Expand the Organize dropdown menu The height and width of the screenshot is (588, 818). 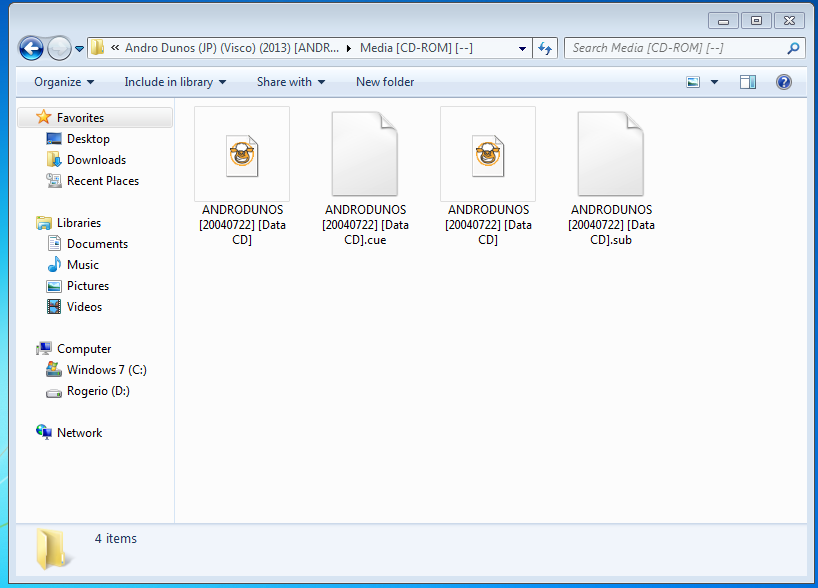64,82
